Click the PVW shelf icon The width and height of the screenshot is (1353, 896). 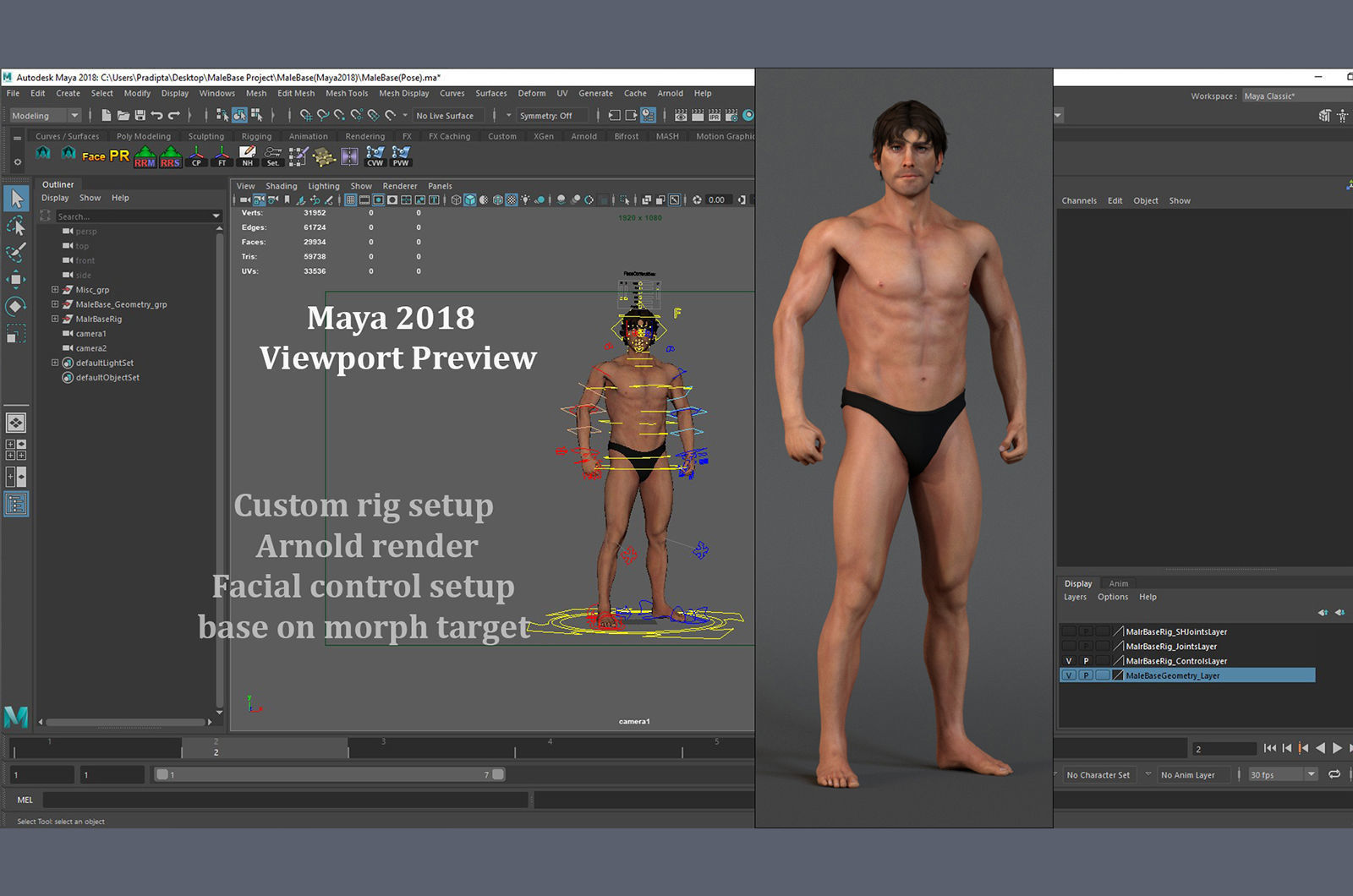point(401,156)
